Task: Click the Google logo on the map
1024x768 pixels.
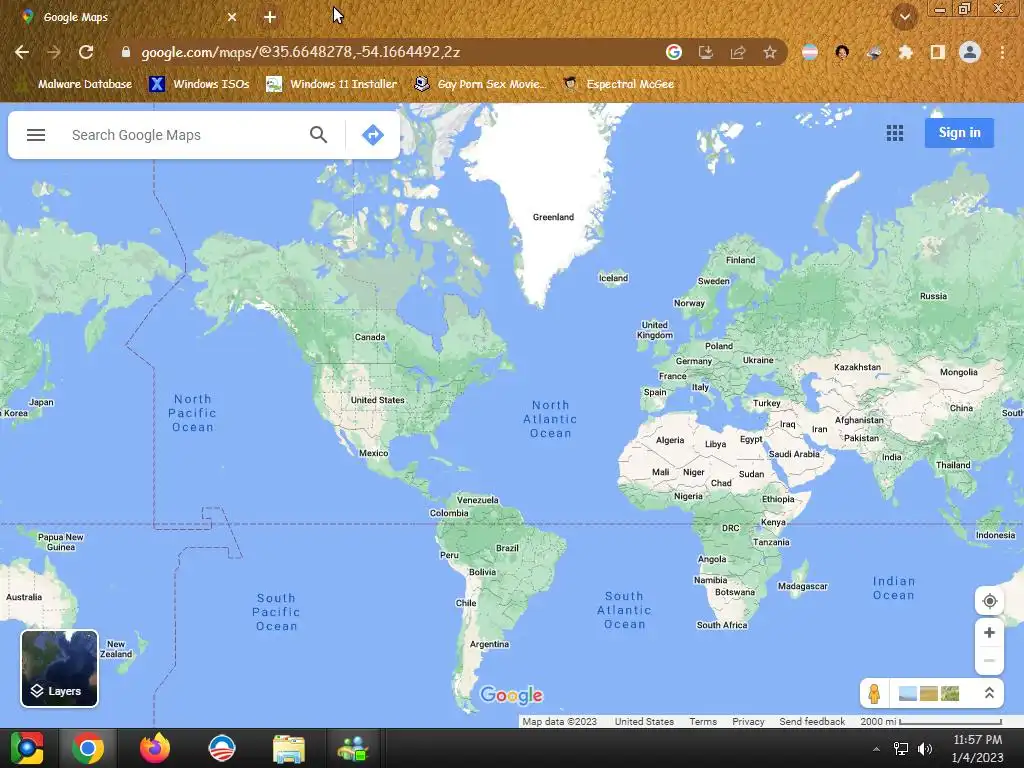Action: [511, 696]
